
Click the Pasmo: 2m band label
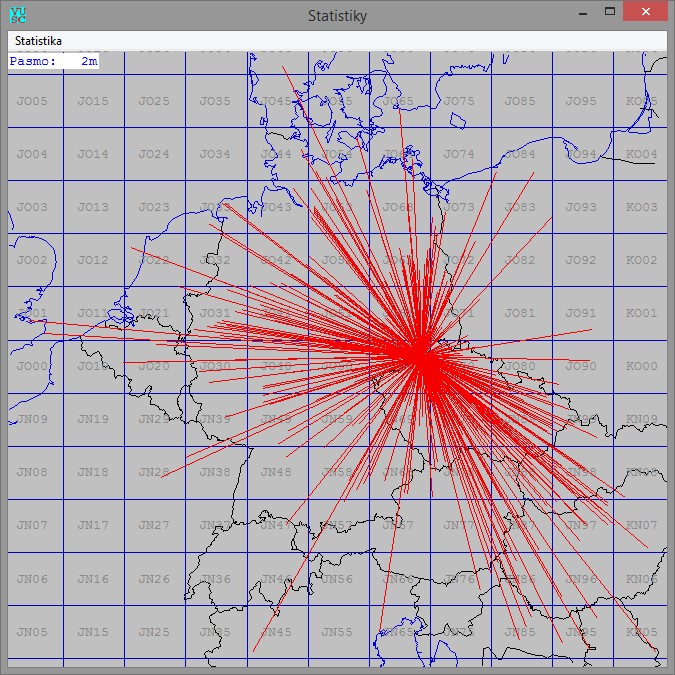(53, 61)
